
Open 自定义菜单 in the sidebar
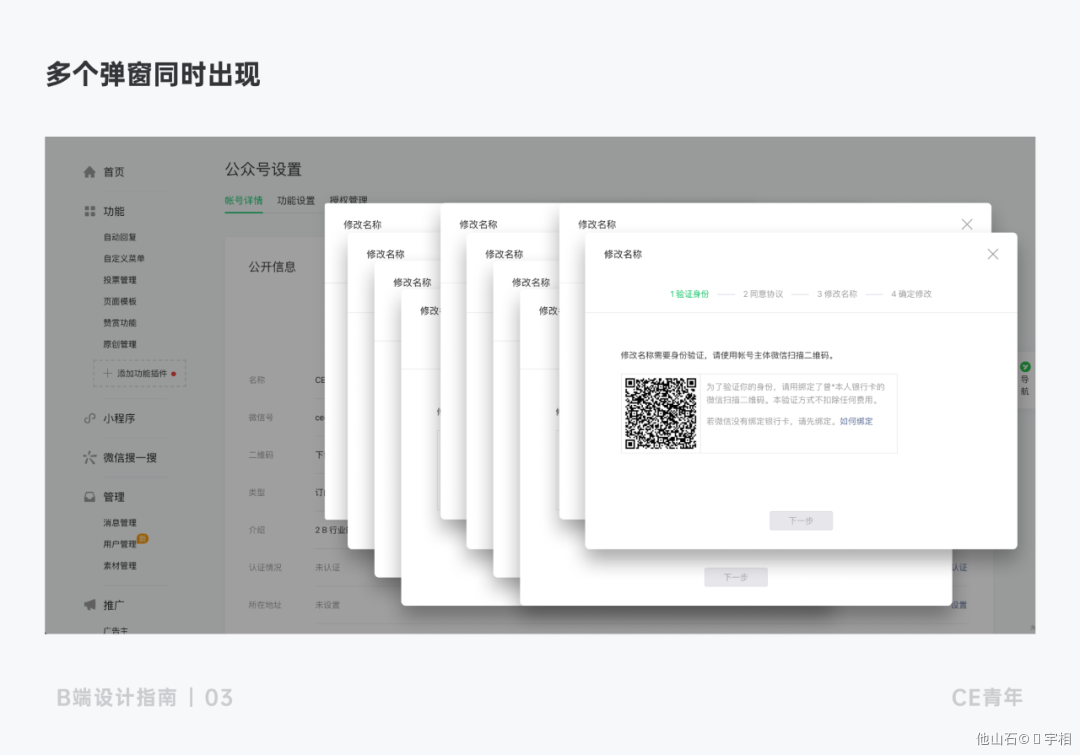124,258
